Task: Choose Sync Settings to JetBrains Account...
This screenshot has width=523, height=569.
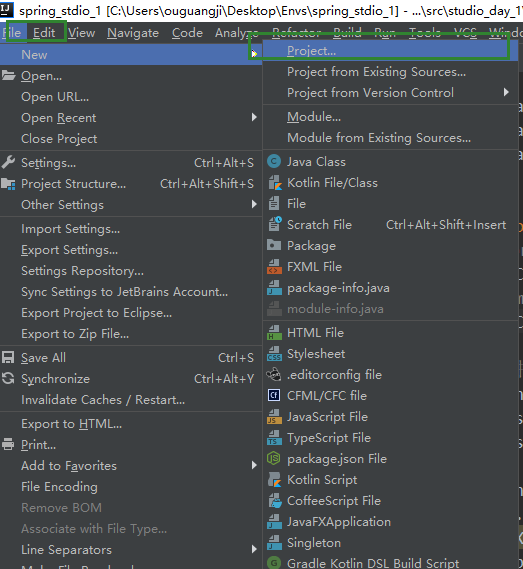Action: coord(131,292)
